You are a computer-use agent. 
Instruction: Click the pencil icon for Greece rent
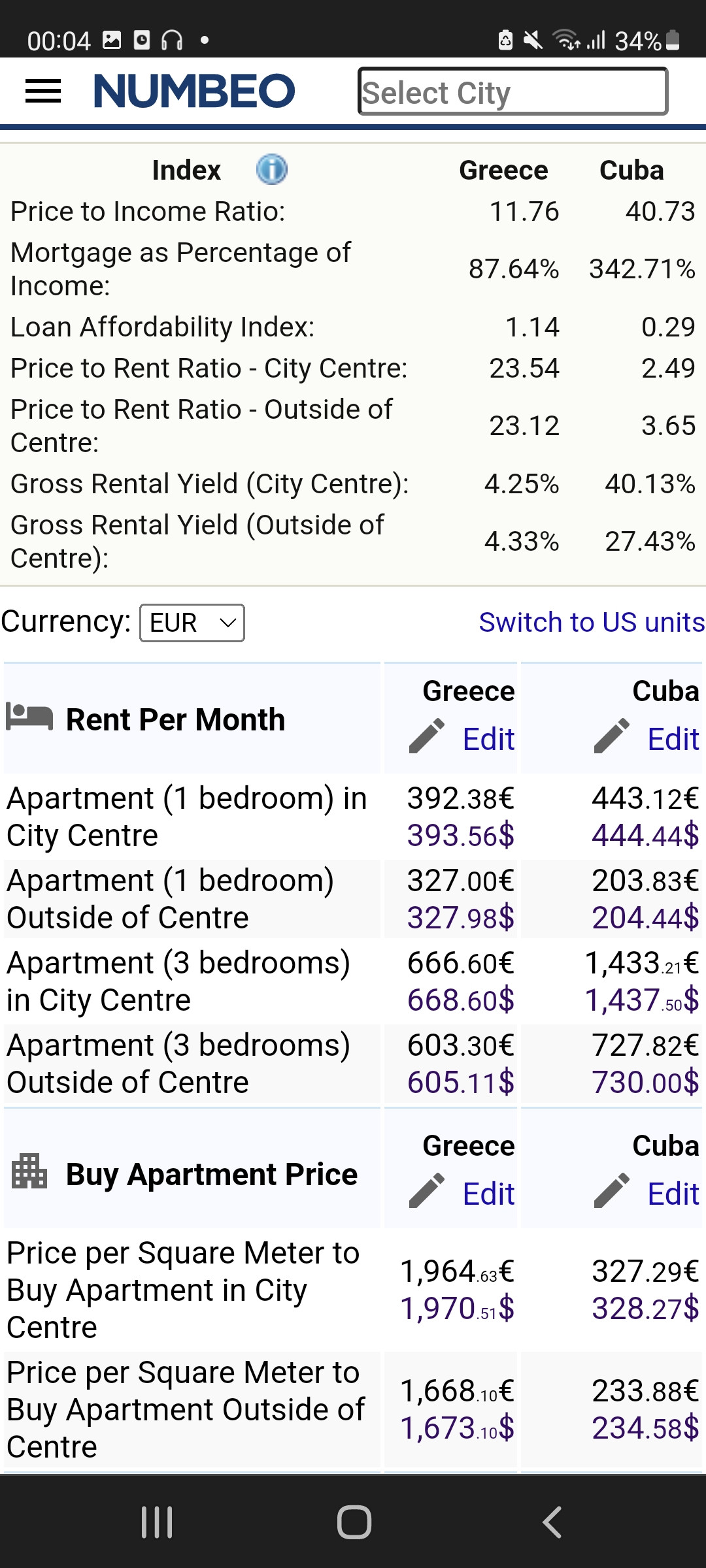(427, 737)
